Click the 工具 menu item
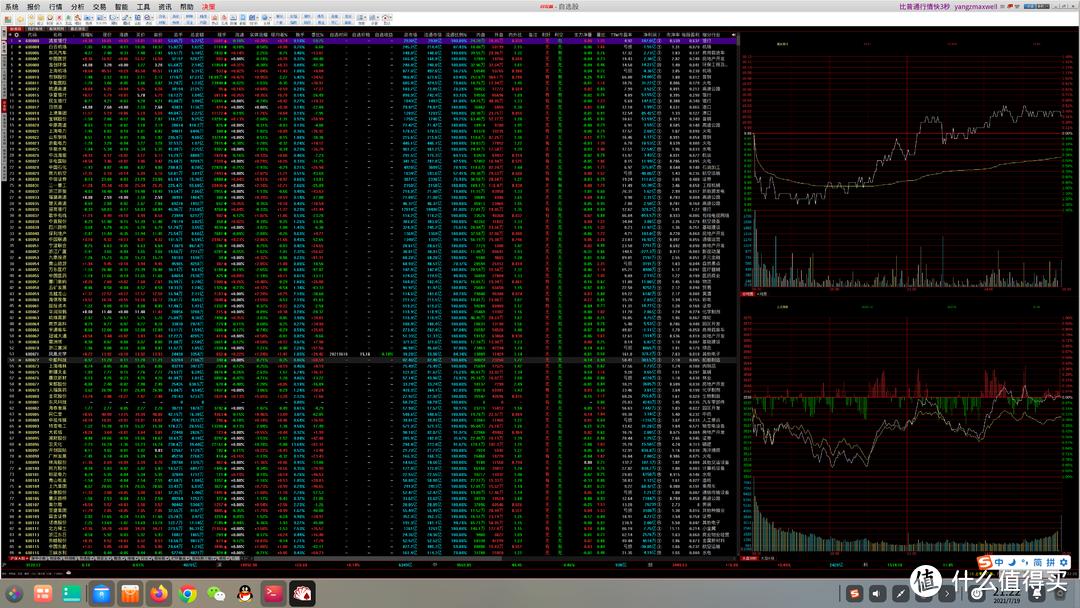 point(143,6)
